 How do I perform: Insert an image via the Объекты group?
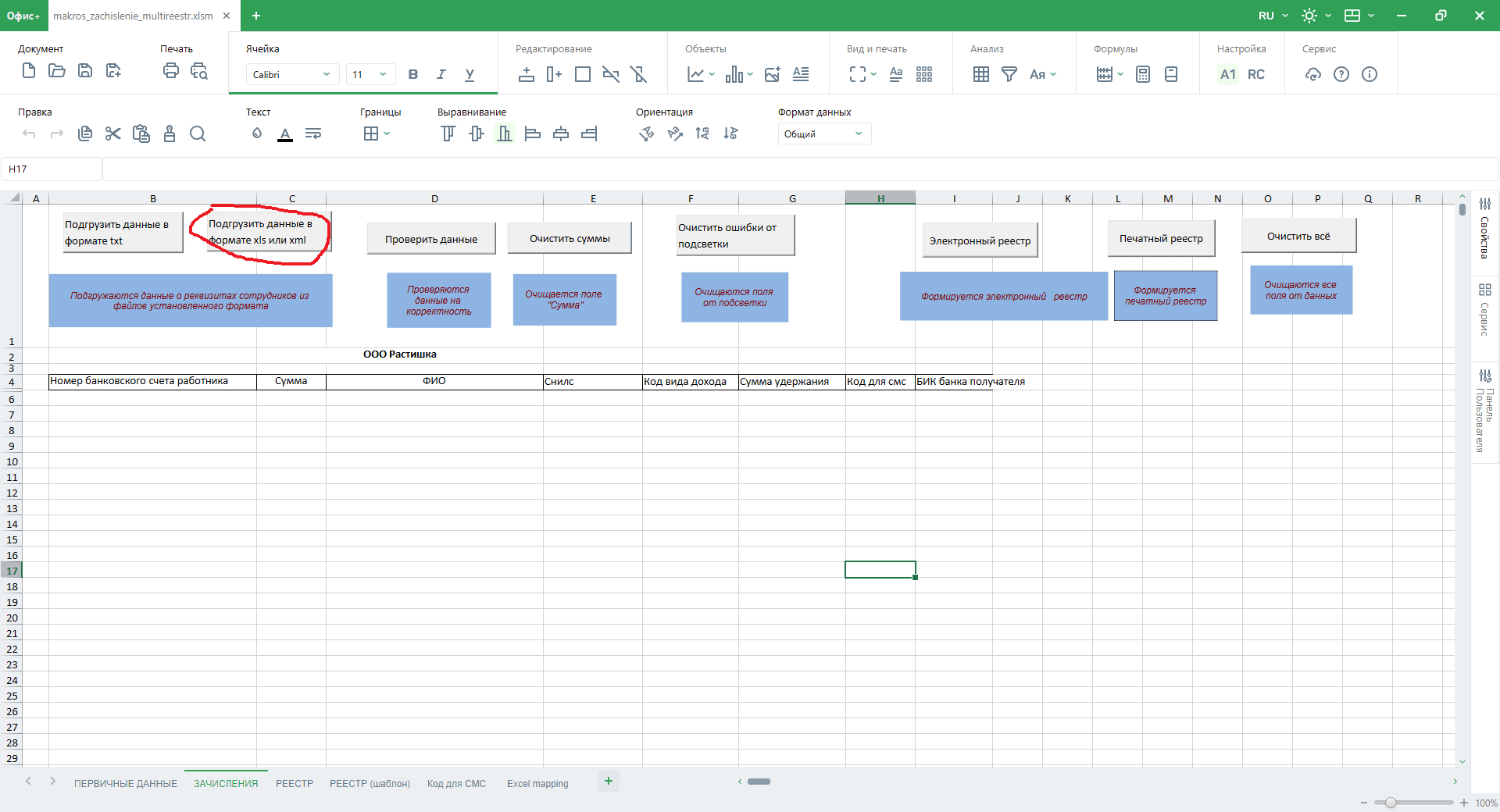772,75
